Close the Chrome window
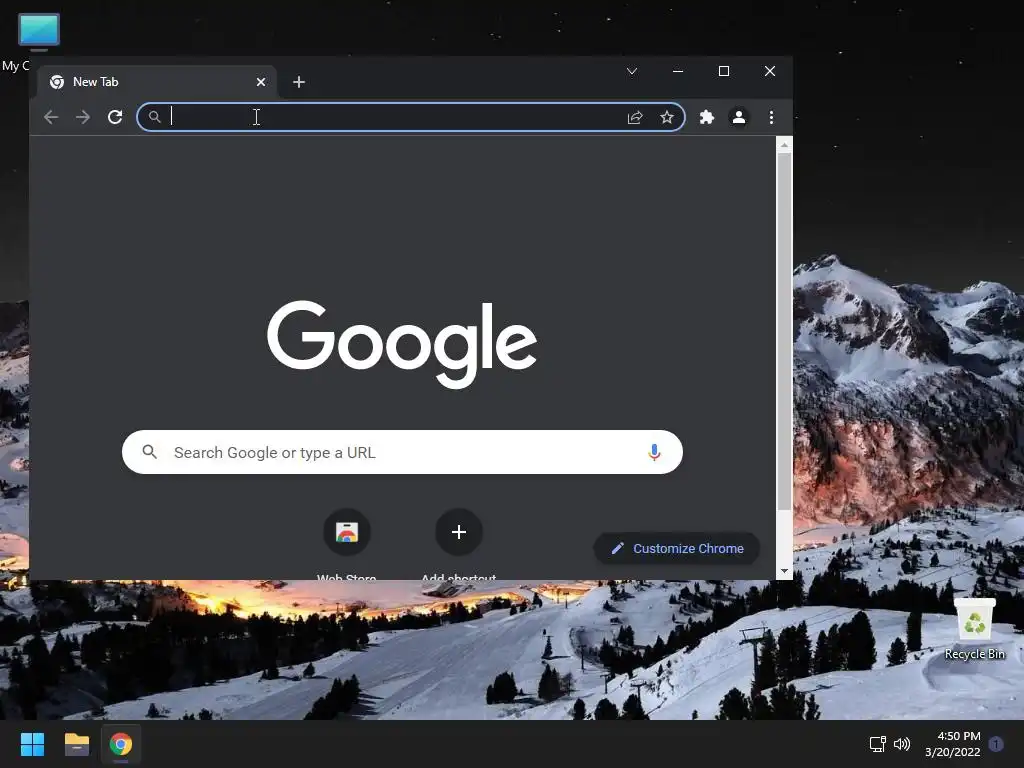This screenshot has width=1024, height=768. tap(770, 71)
